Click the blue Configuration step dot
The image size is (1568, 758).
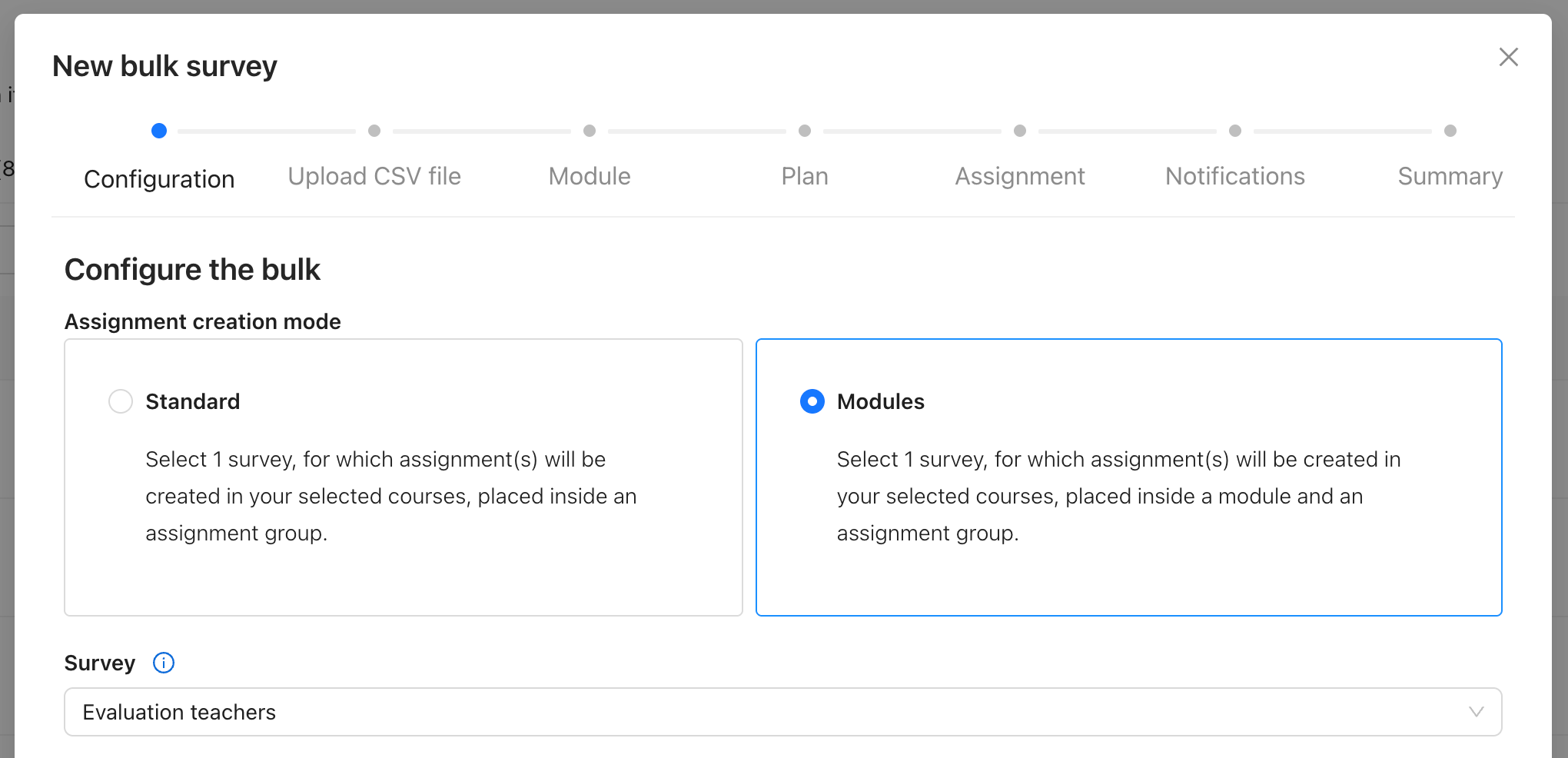(x=159, y=131)
